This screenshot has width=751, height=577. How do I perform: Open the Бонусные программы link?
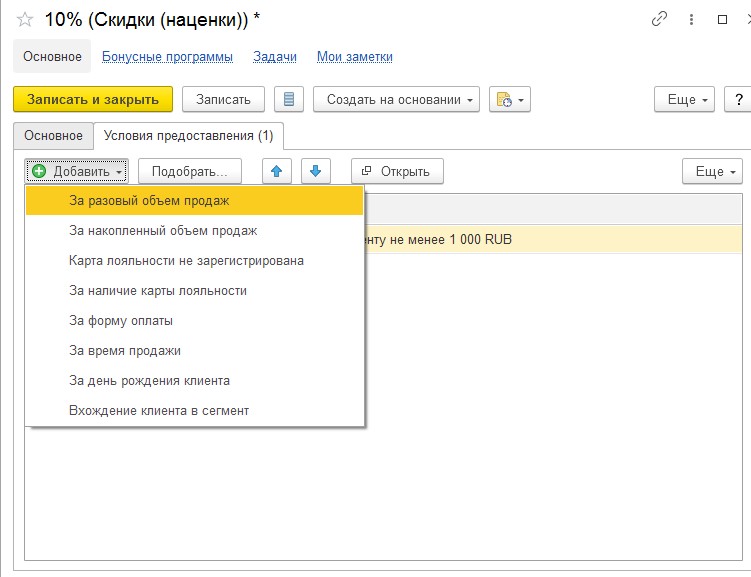pos(167,57)
